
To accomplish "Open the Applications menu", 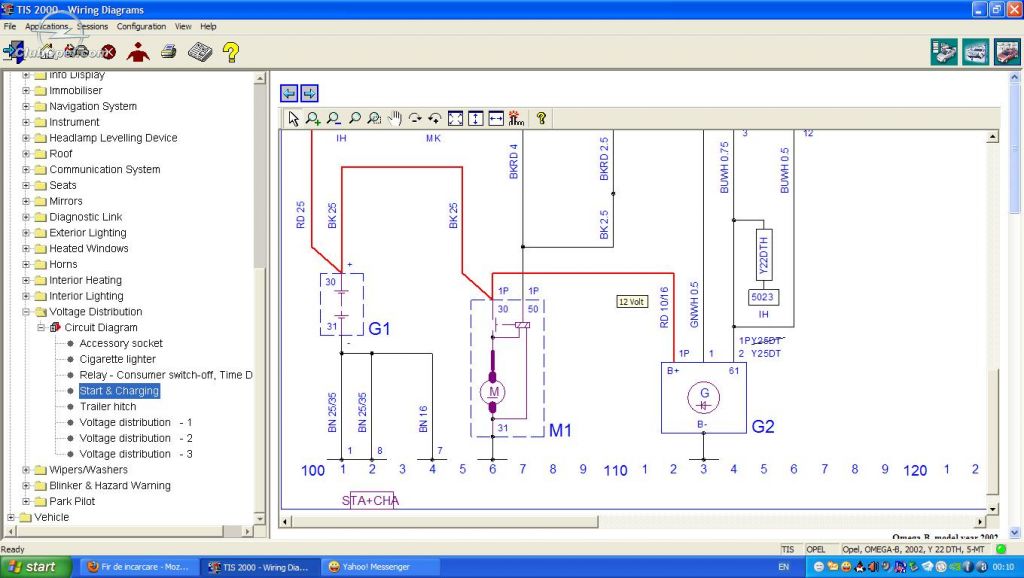I will click(46, 26).
